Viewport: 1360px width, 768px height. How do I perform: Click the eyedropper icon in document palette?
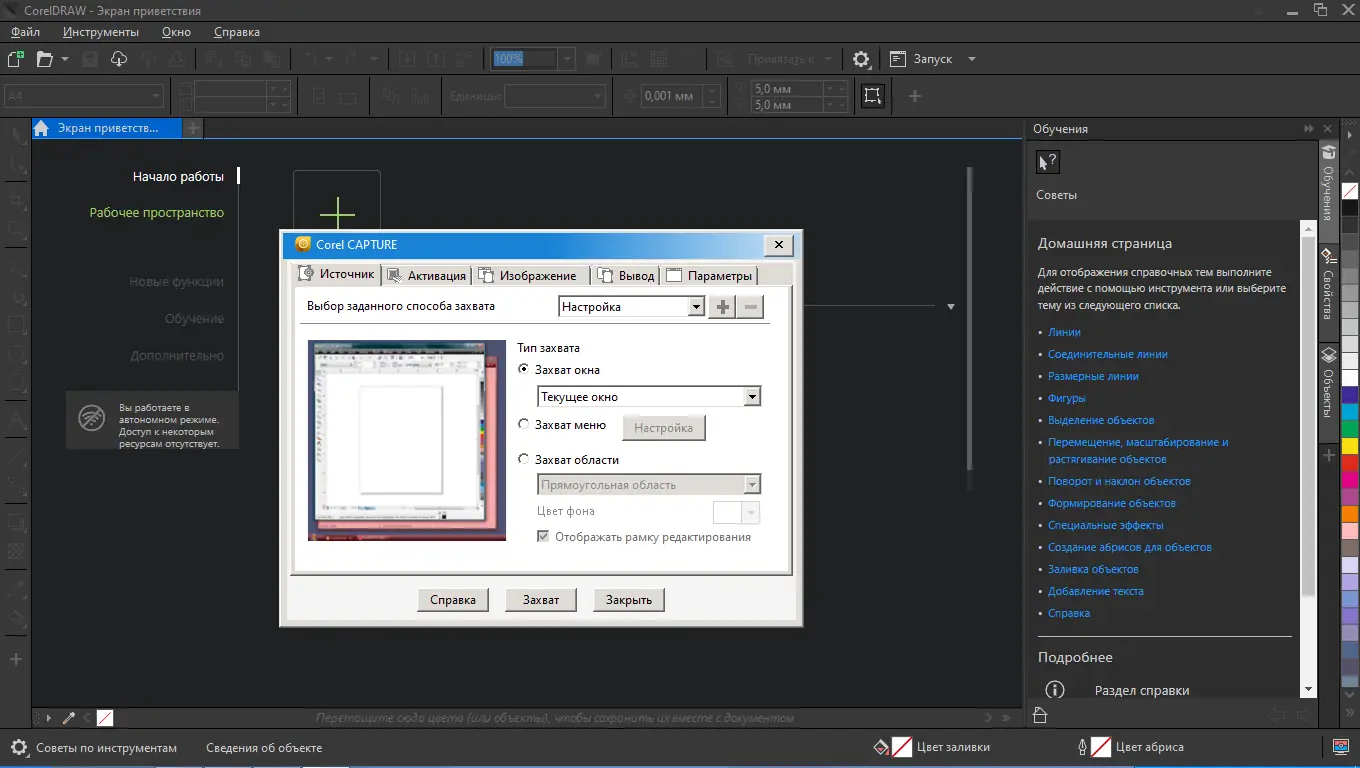(69, 718)
